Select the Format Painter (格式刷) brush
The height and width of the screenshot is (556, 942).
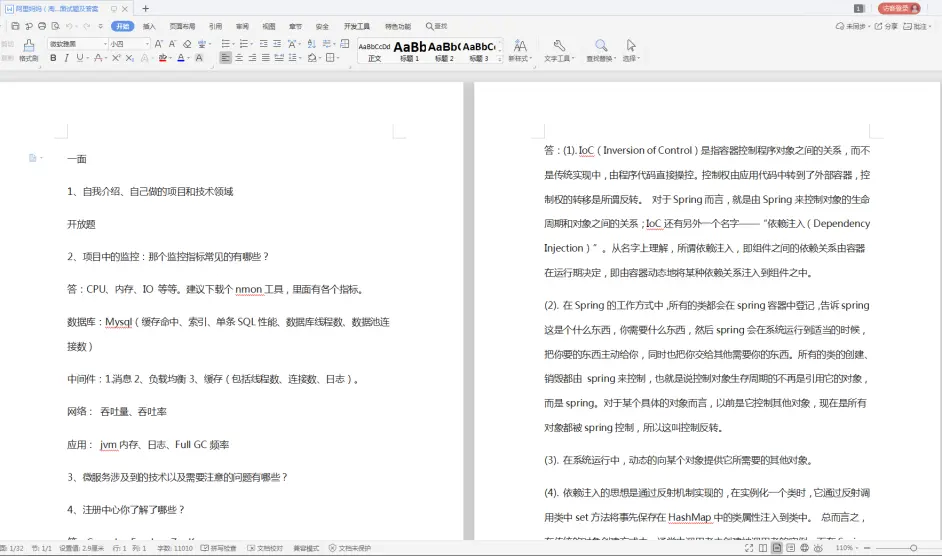[28, 50]
